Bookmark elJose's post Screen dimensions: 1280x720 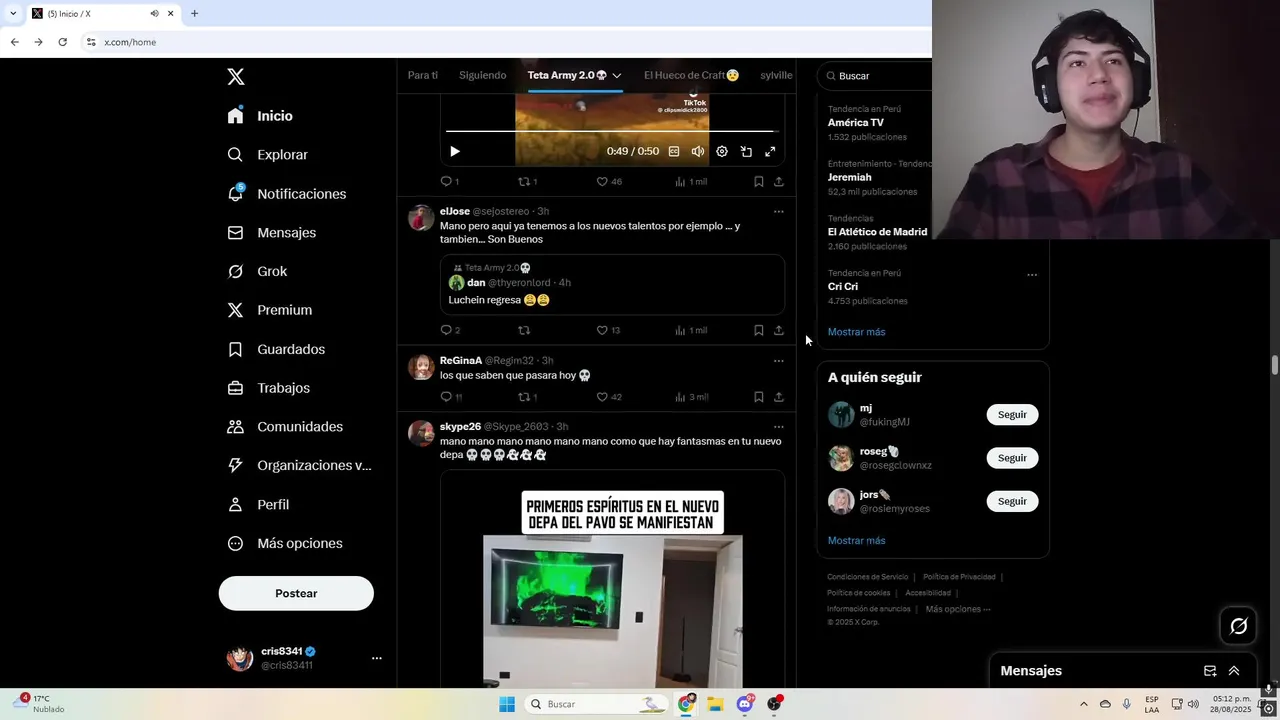click(x=759, y=330)
